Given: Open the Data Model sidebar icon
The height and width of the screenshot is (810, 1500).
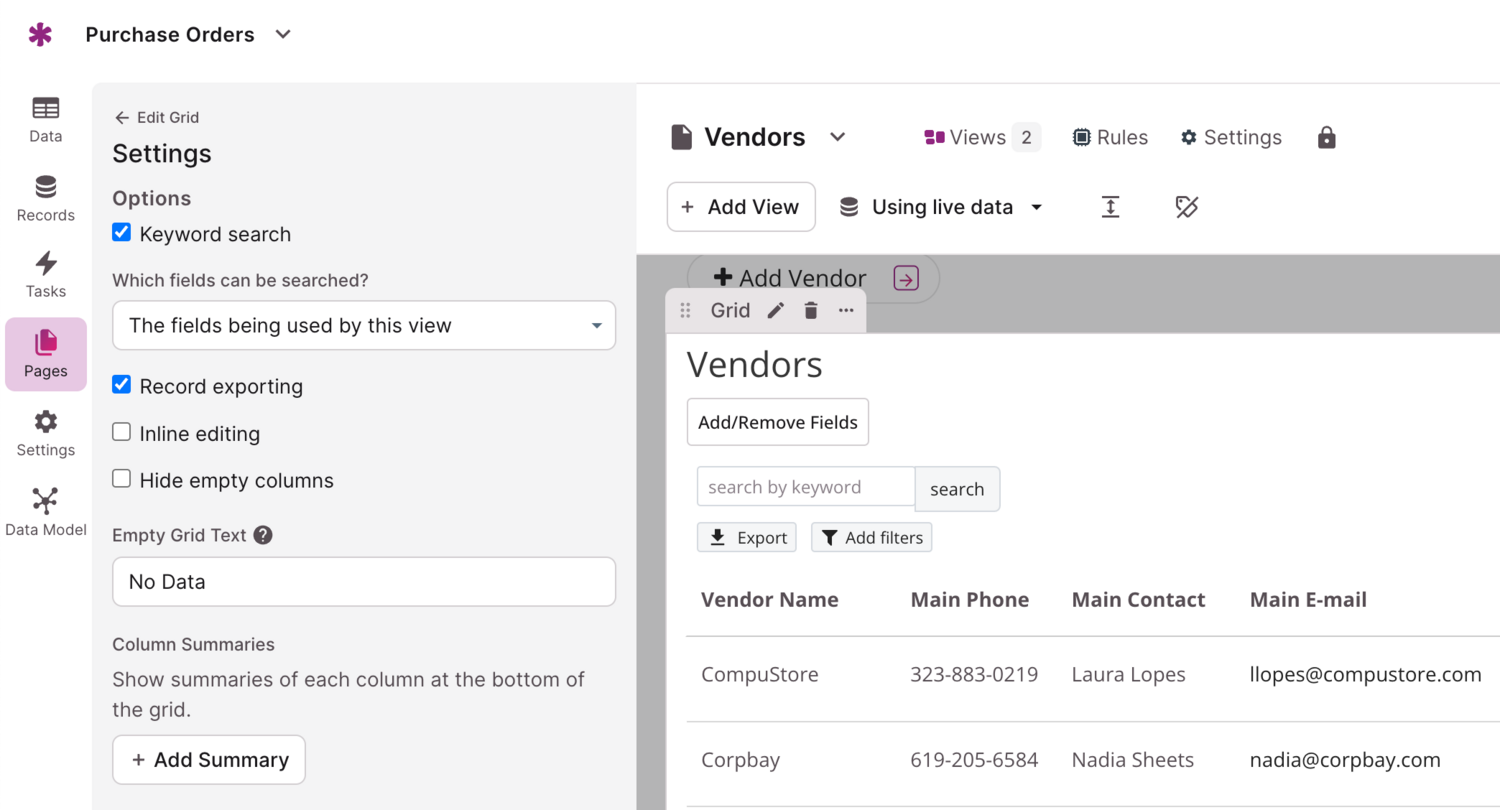Looking at the screenshot, I should pos(45,512).
